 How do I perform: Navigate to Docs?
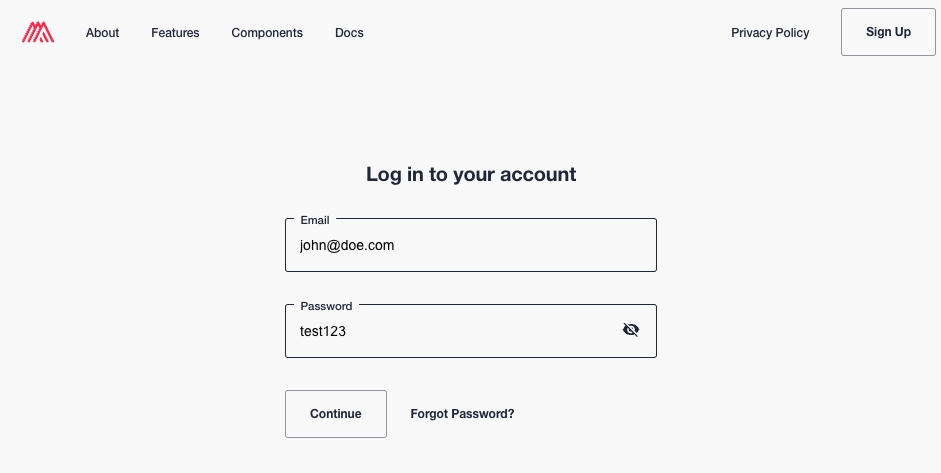pyautogui.click(x=349, y=33)
